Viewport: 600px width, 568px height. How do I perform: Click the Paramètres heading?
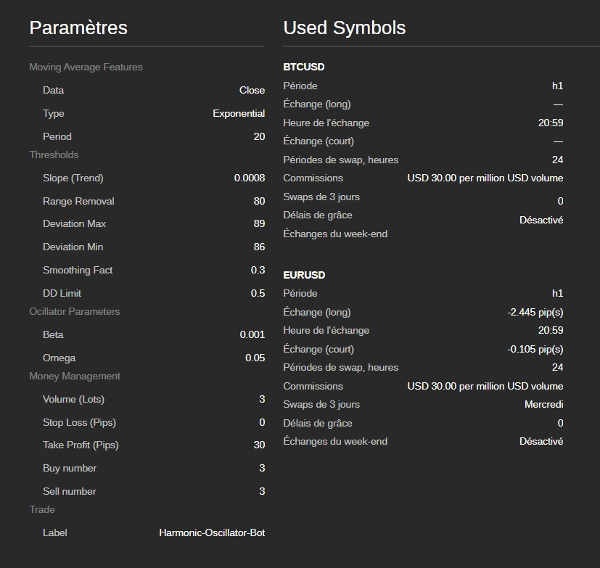tap(78, 28)
